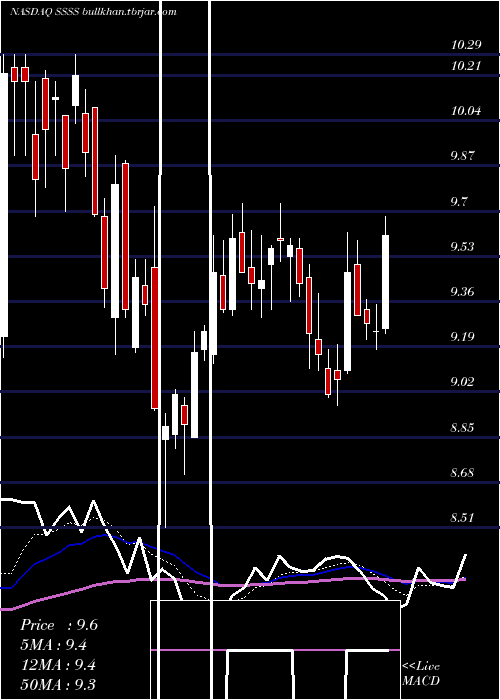This screenshot has height=700, width=500.
Task: Click the 5MA : 9.4 readout
Action: [x=54, y=645]
